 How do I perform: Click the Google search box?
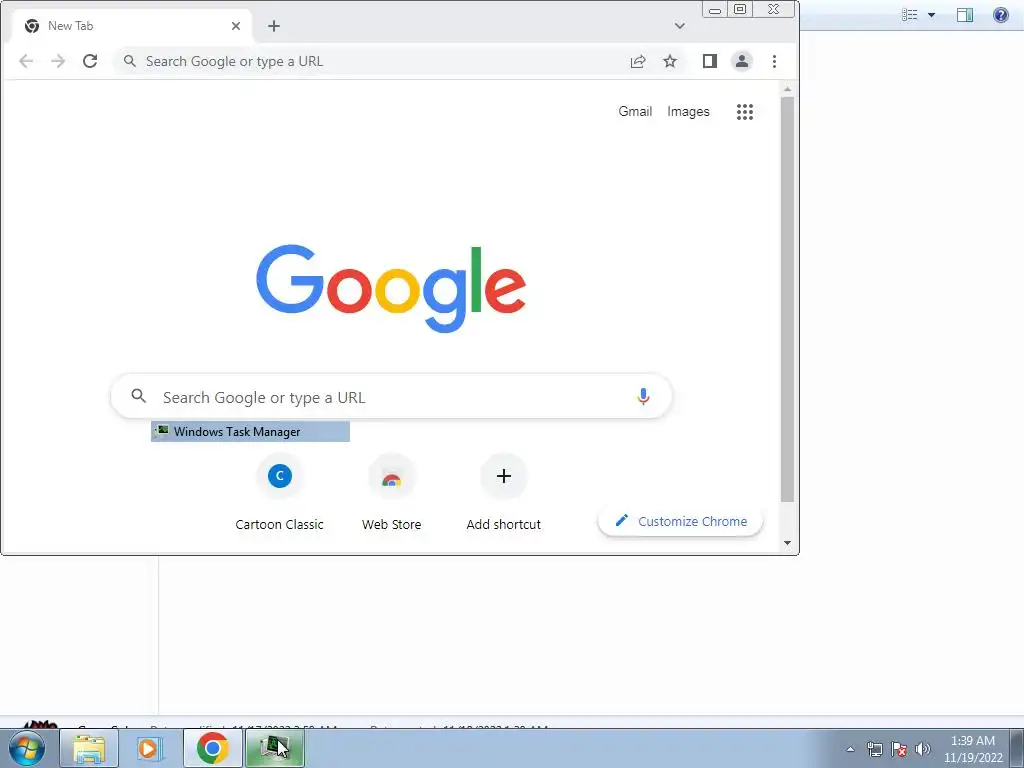(x=392, y=396)
